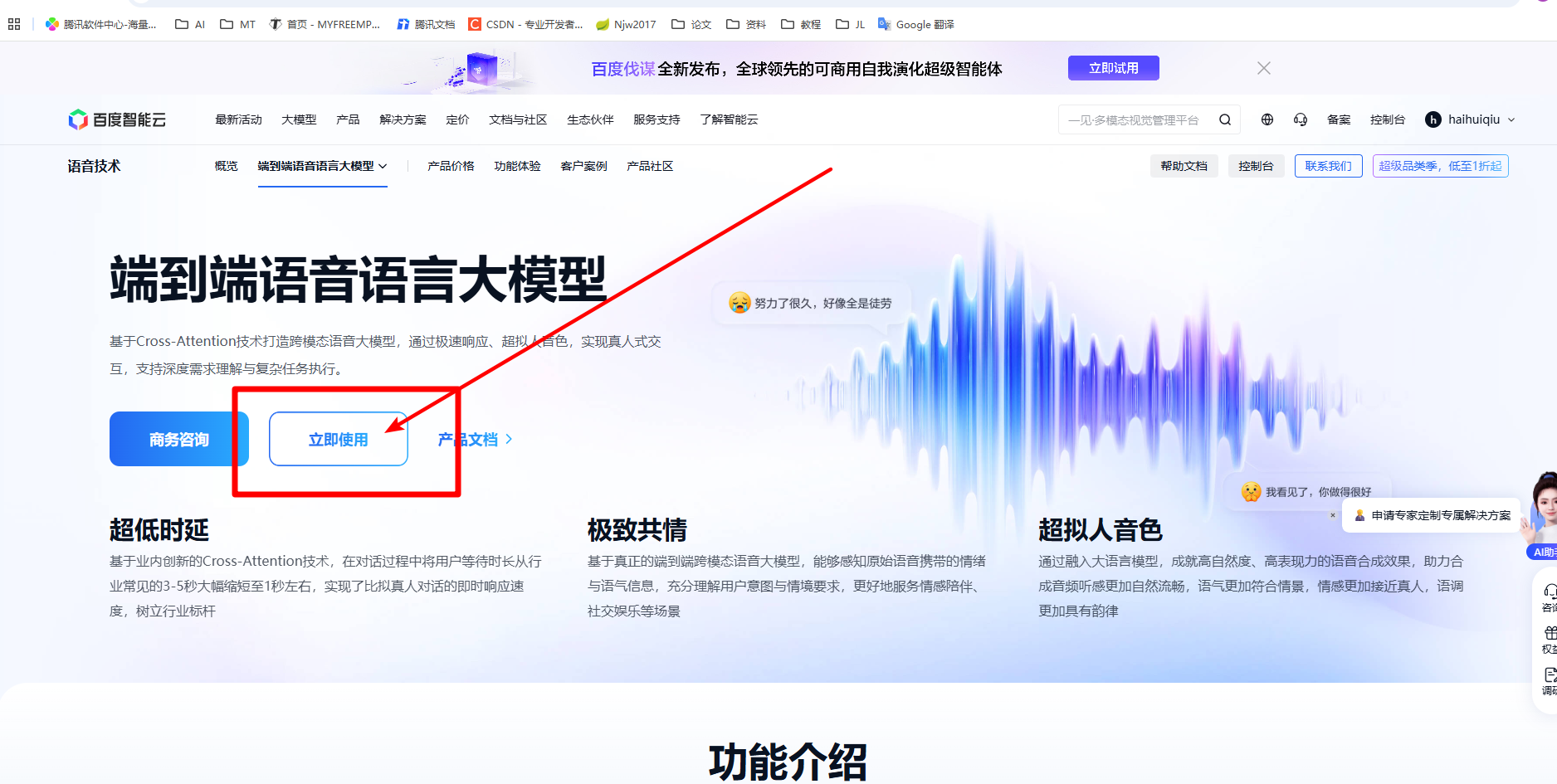Close the 百度伐谋 promotional banner
The height and width of the screenshot is (784, 1557).
pos(1263,68)
